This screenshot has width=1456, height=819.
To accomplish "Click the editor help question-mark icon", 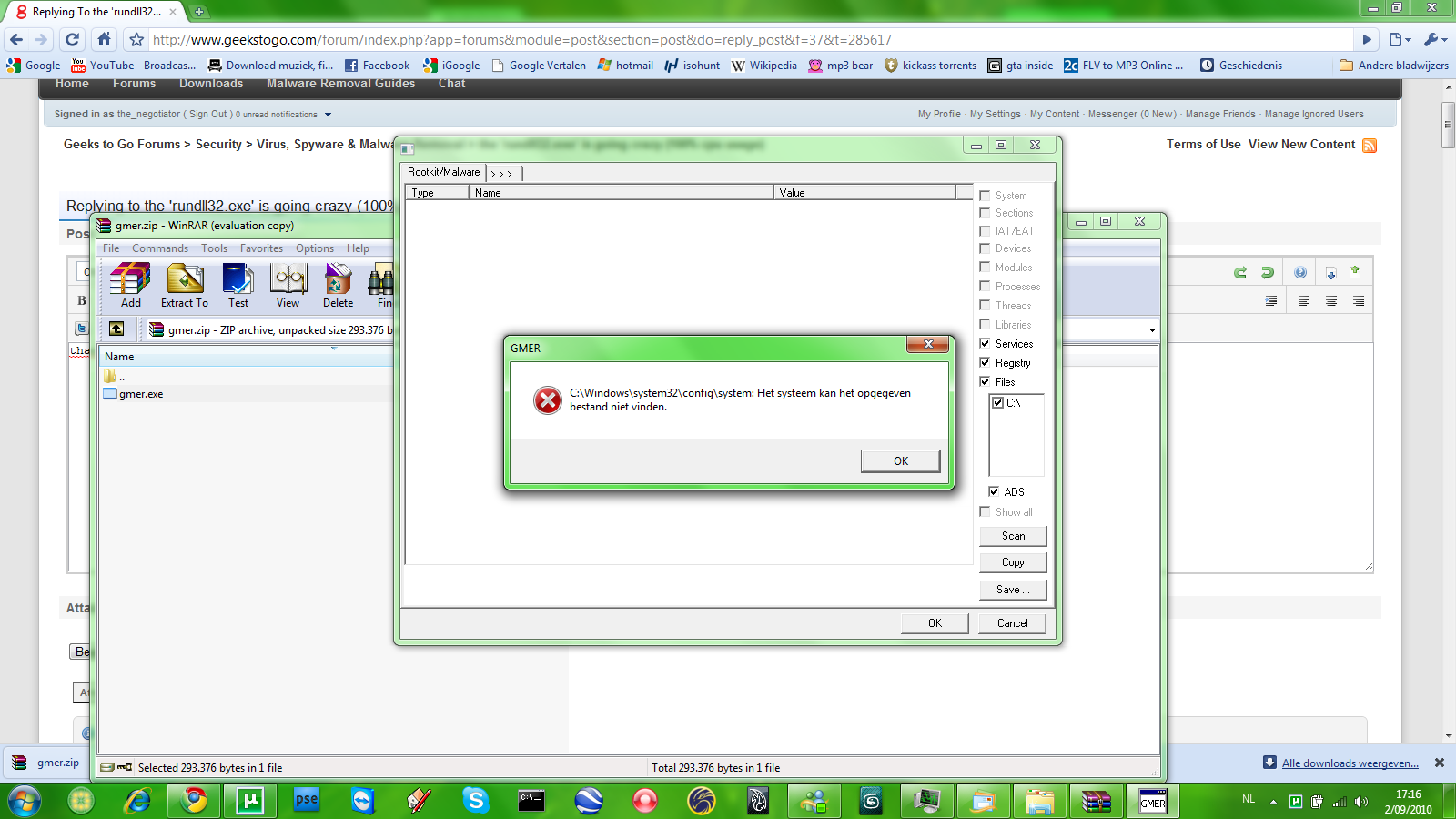I will coord(1300,273).
